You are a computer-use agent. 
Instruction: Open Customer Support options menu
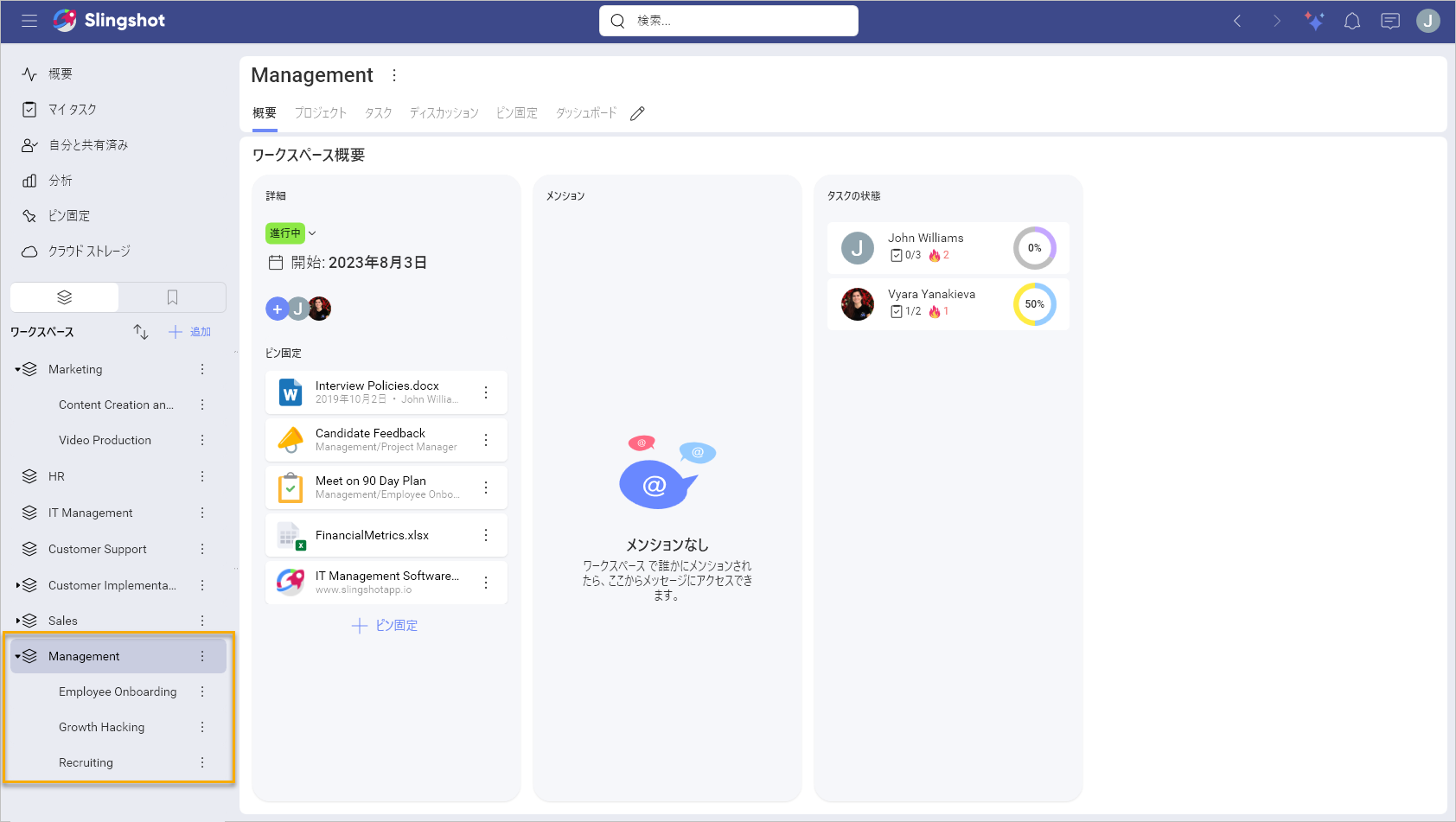[x=202, y=549]
